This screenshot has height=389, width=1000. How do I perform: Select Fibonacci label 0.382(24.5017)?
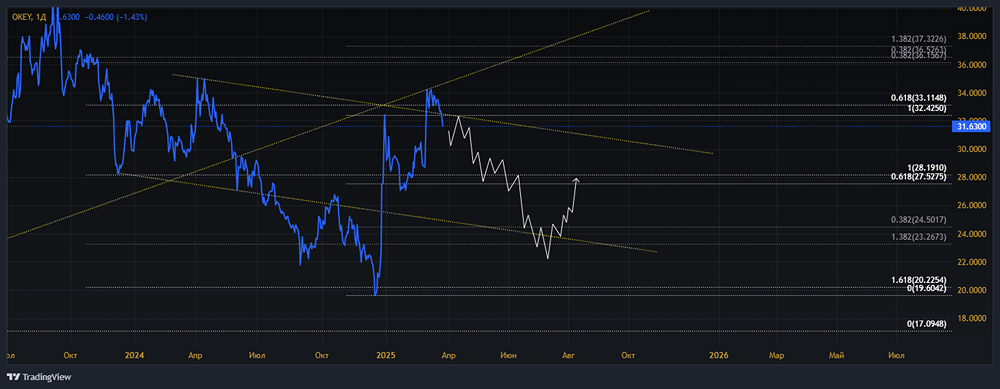(918, 220)
